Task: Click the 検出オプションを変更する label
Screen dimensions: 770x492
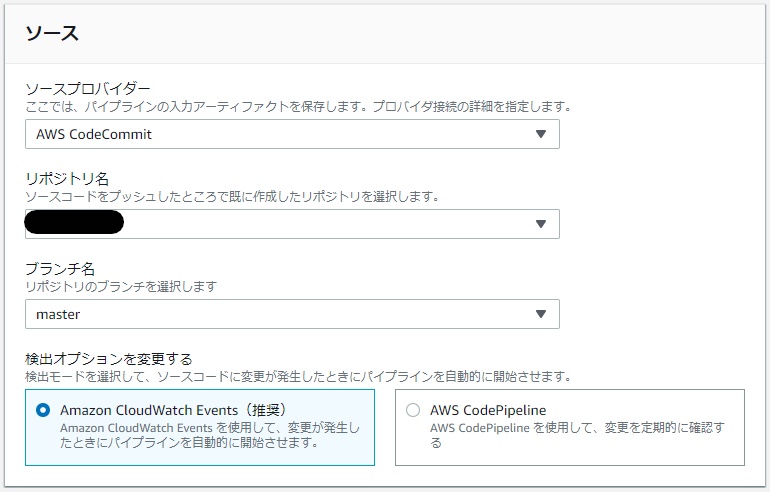Action: [x=109, y=359]
